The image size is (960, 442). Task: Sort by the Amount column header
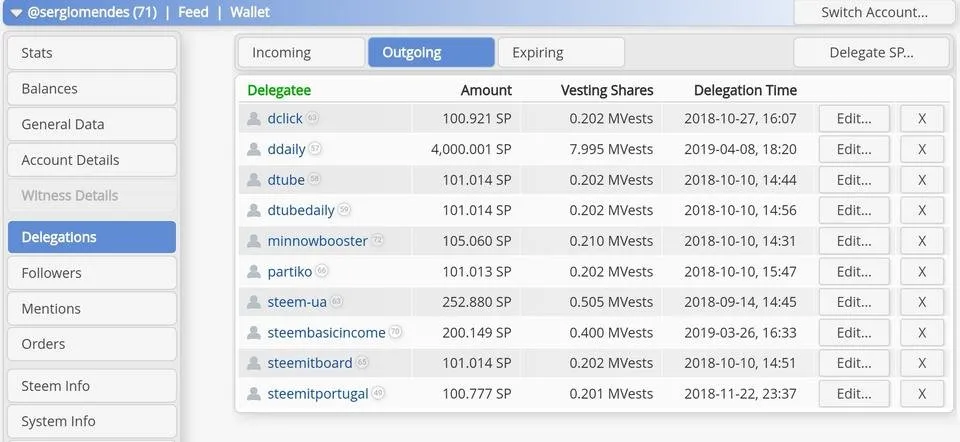point(486,91)
